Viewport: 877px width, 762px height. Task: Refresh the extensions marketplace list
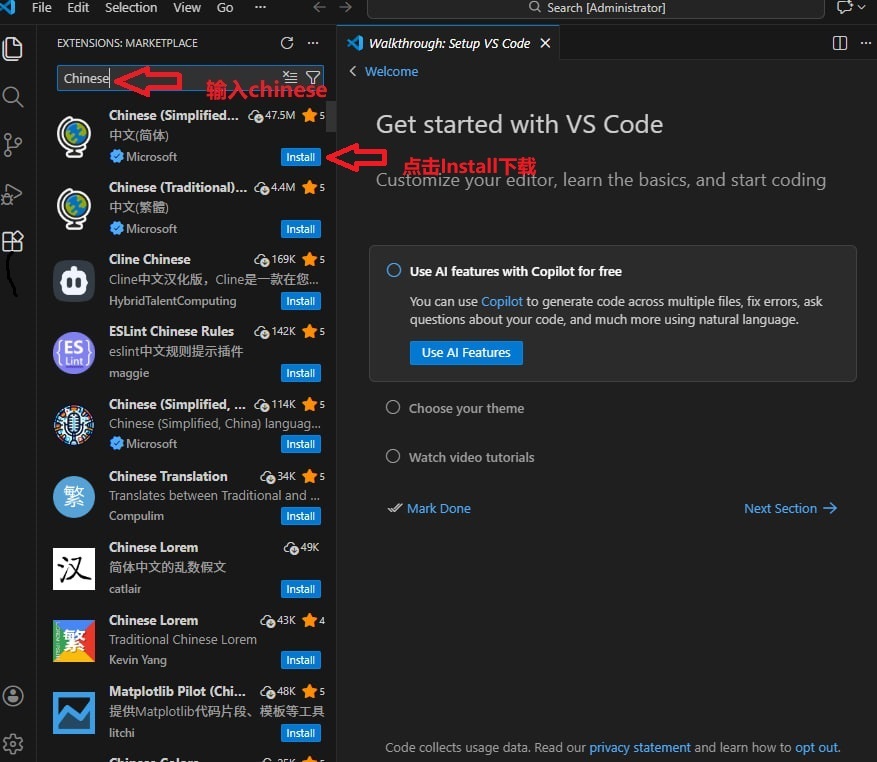coord(287,43)
